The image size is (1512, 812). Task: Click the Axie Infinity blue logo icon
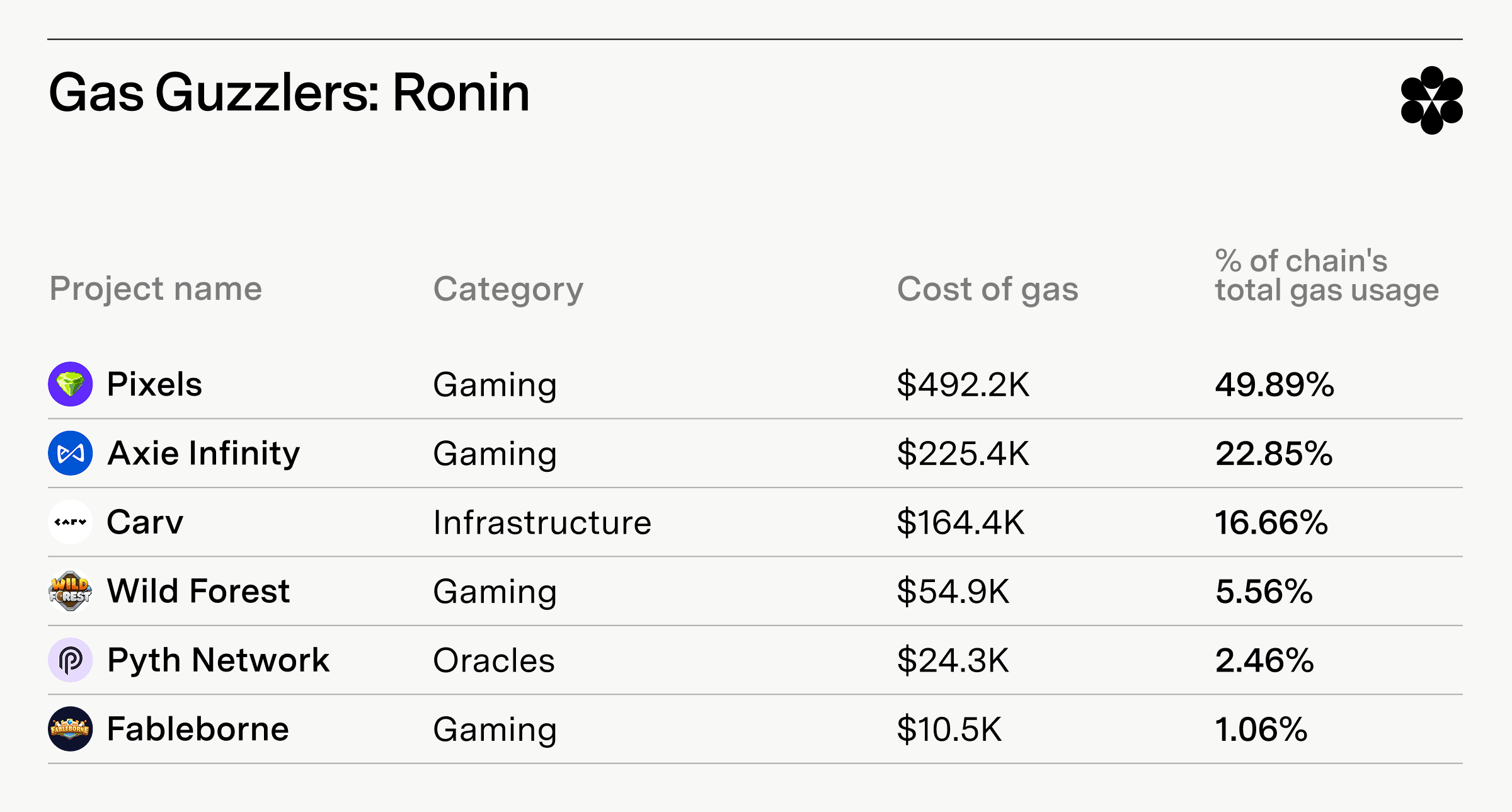click(x=71, y=453)
